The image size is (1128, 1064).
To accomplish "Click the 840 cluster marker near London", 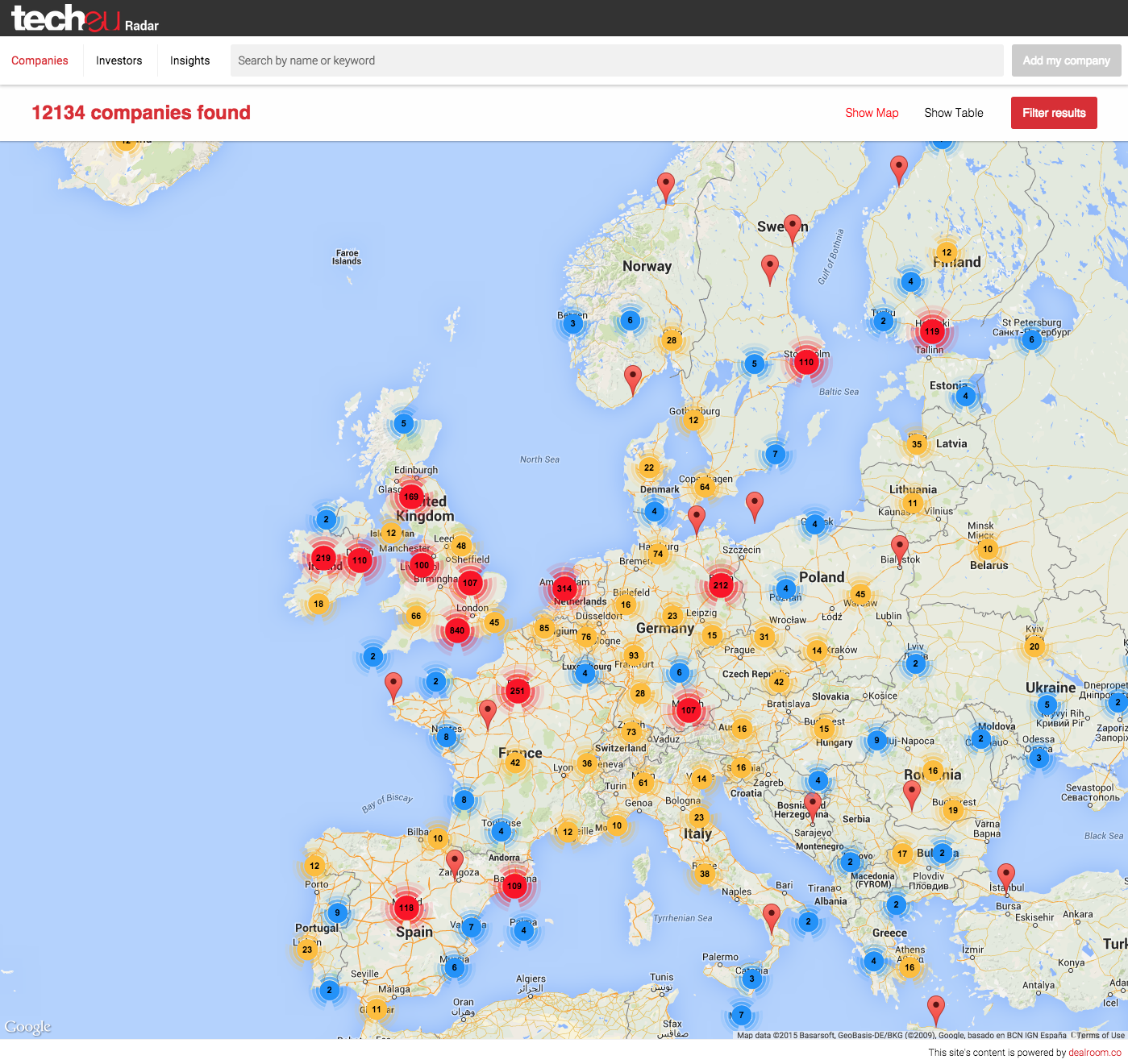I will 457,630.
